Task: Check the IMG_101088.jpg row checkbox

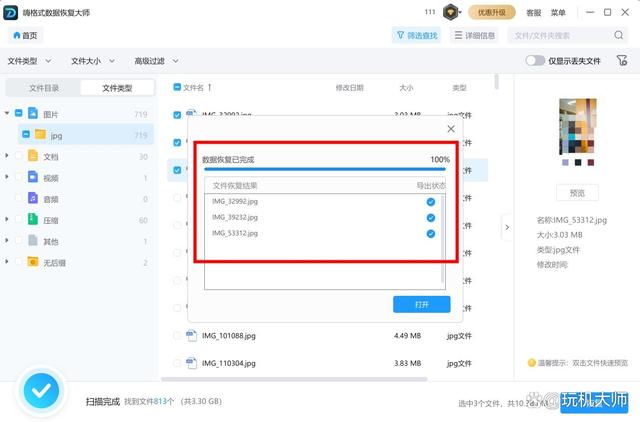Action: 177,335
